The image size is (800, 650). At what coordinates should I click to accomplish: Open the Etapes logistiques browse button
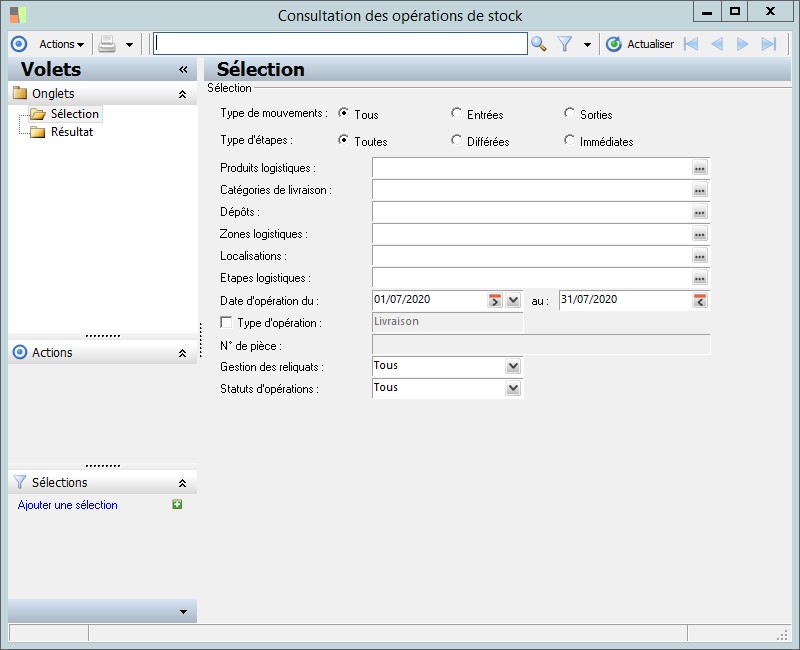click(x=699, y=278)
